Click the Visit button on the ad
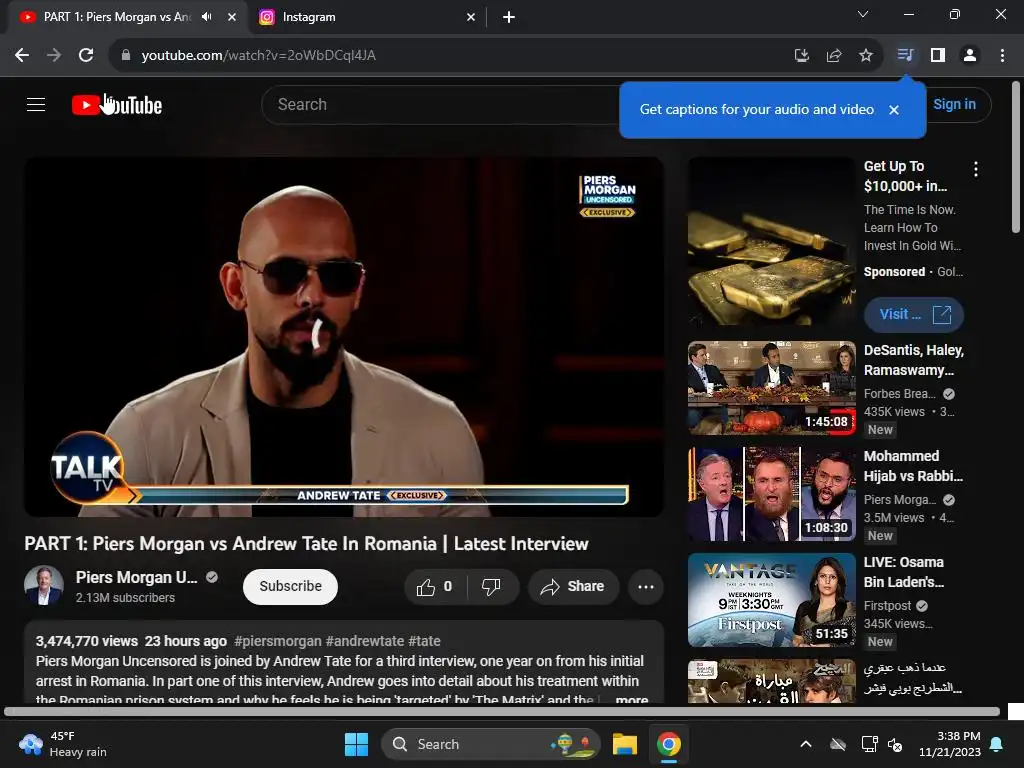This screenshot has width=1024, height=768. [x=914, y=315]
